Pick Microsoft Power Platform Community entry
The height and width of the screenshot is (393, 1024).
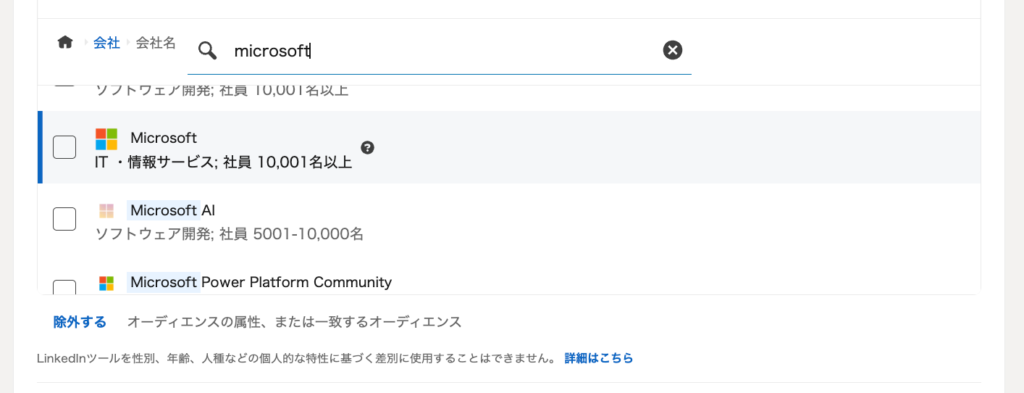pos(261,282)
